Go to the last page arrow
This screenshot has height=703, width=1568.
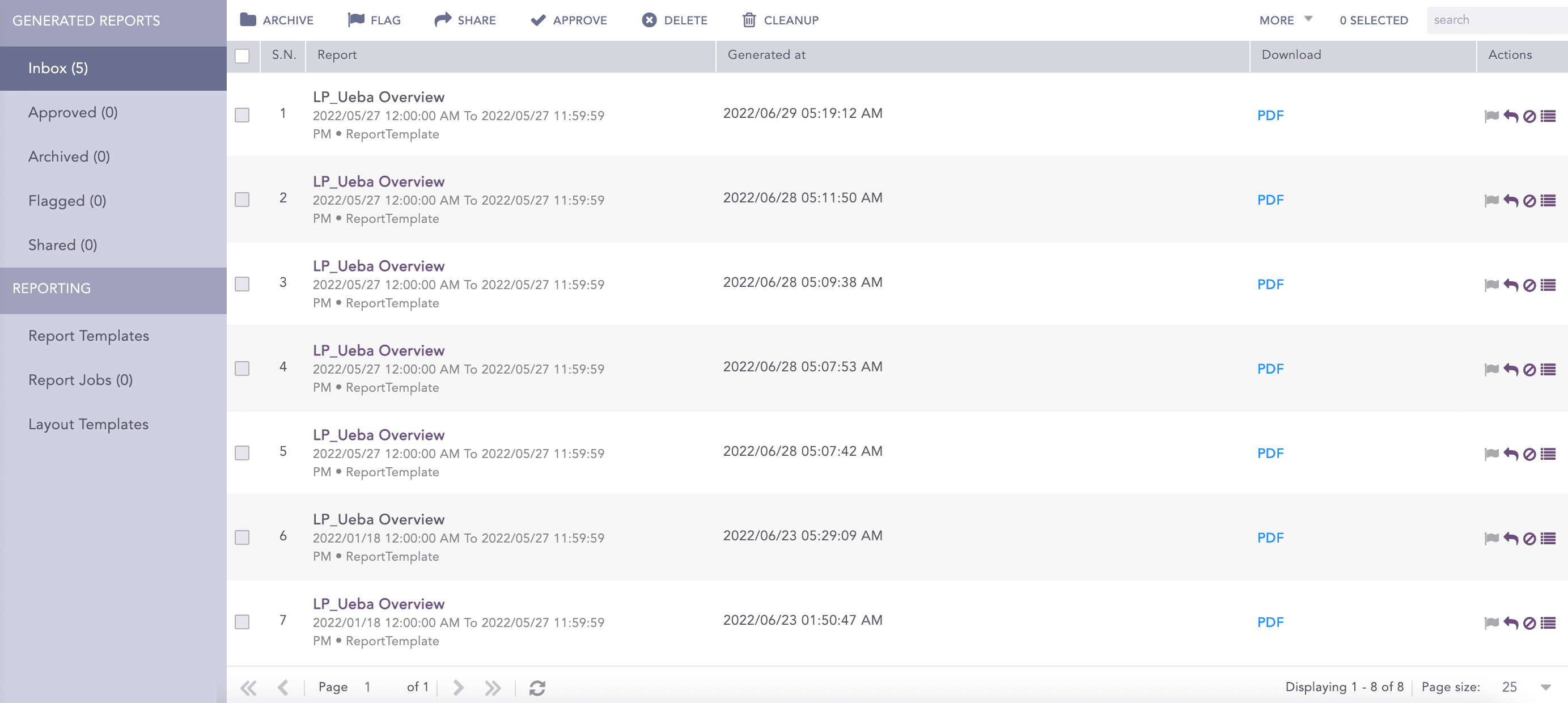(493, 688)
